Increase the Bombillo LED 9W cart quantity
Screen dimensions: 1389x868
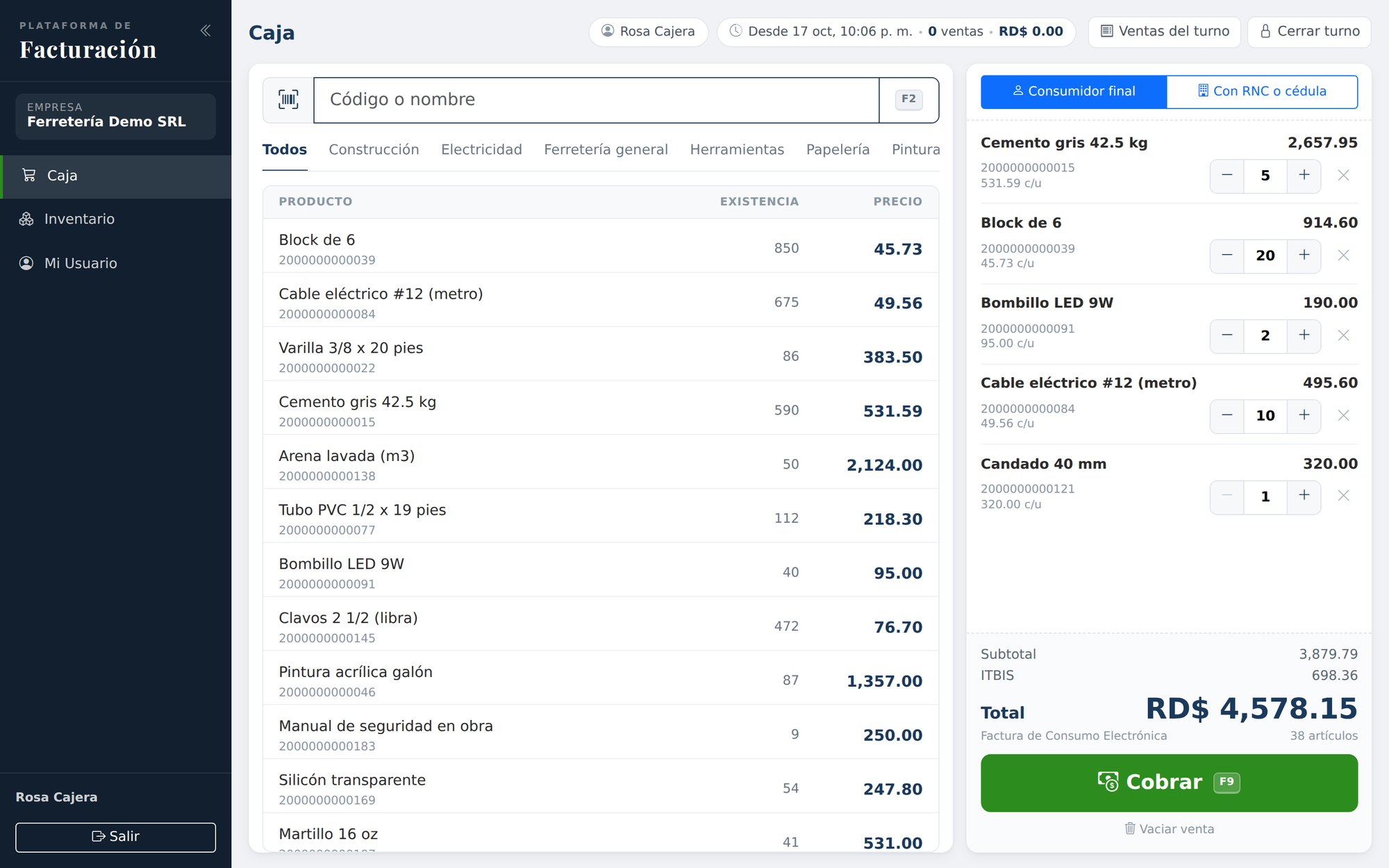(1304, 335)
